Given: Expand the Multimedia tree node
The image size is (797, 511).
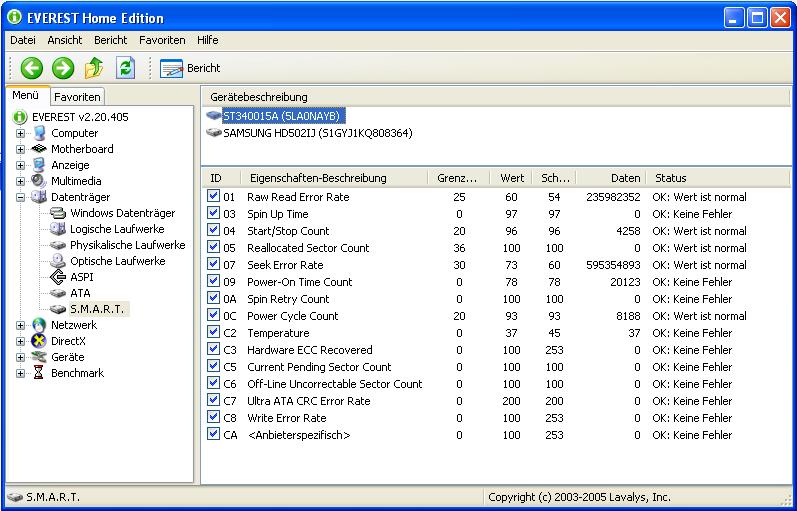Looking at the screenshot, I should [x=20, y=182].
